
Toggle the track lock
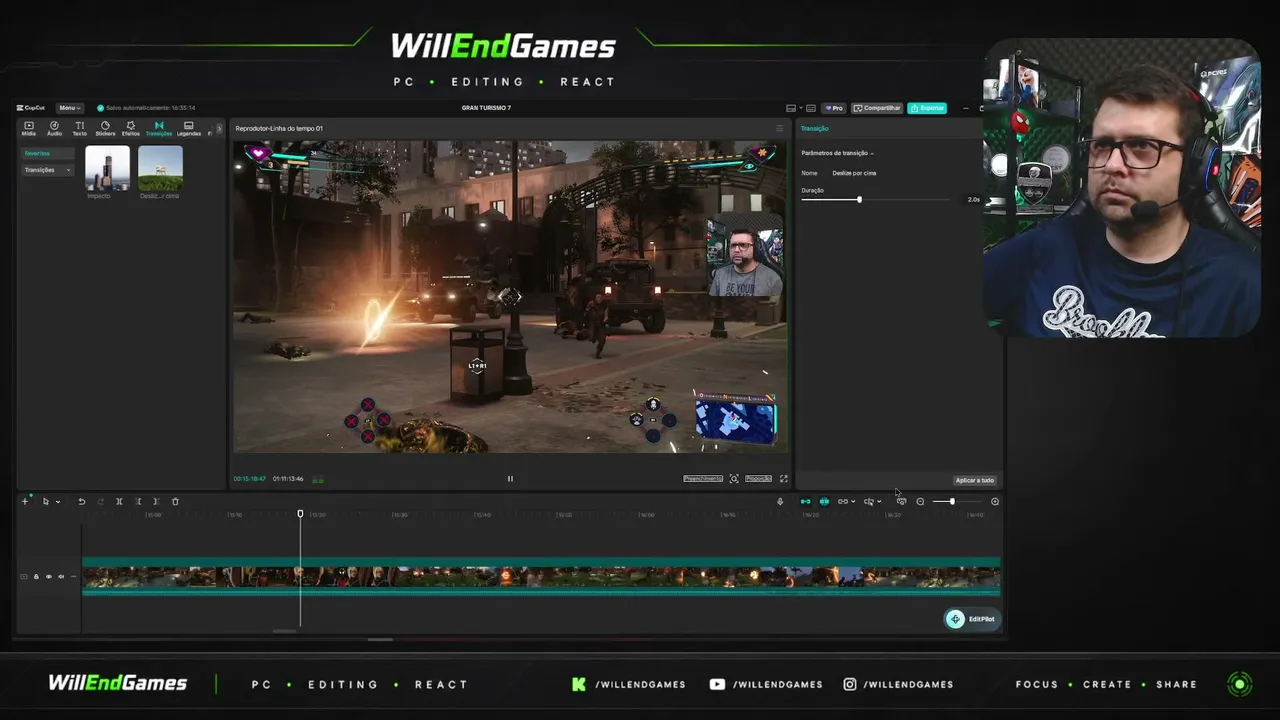point(36,576)
